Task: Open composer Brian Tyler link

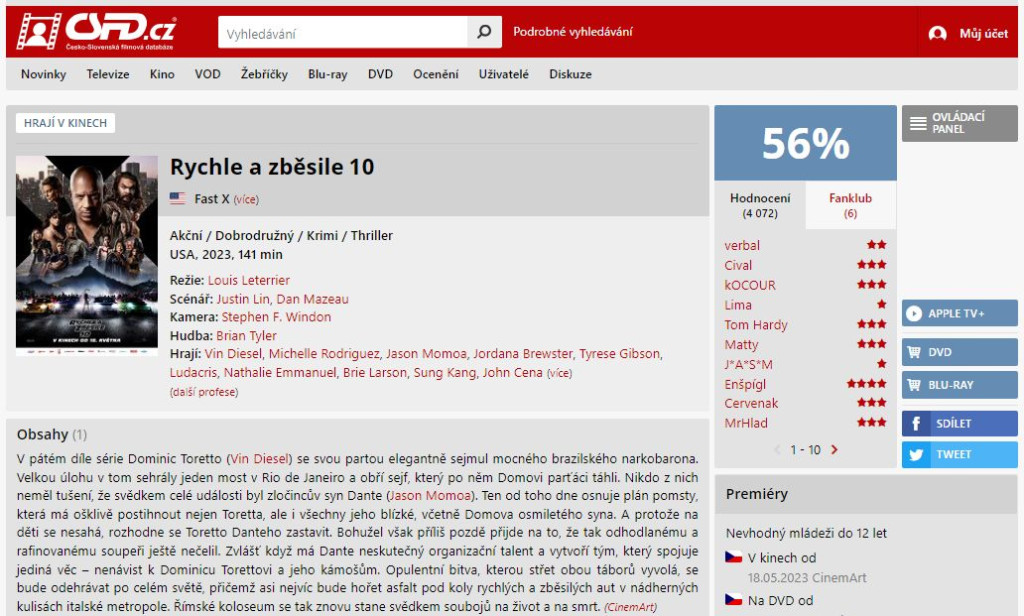Action: pos(246,336)
